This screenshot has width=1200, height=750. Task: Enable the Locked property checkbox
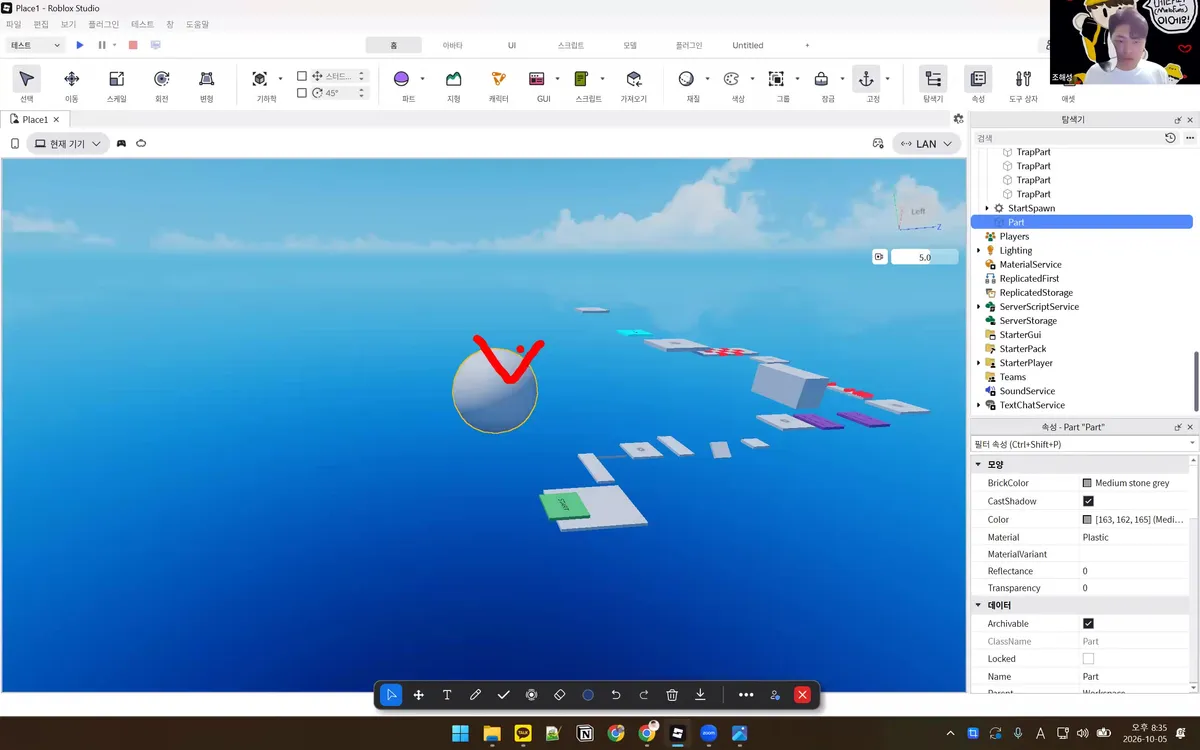click(x=1088, y=659)
